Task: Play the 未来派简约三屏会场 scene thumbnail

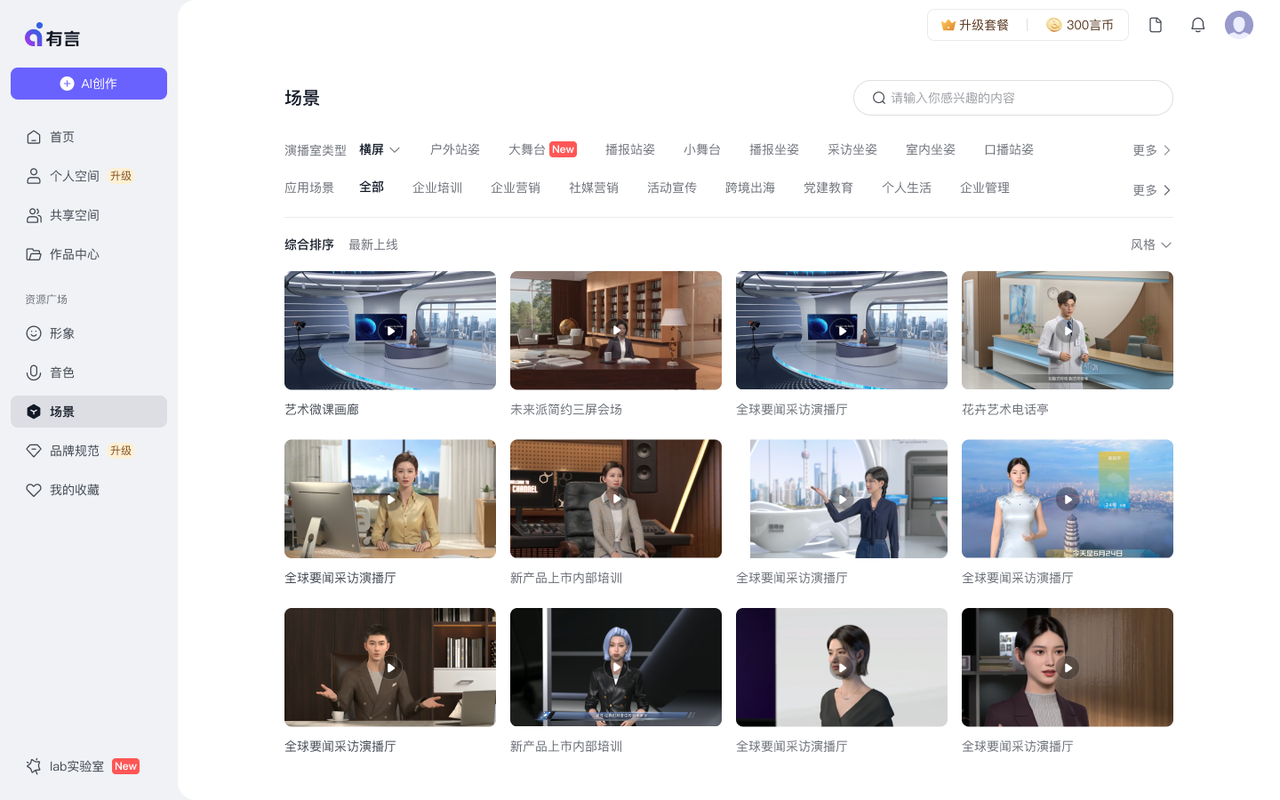Action: pos(616,330)
